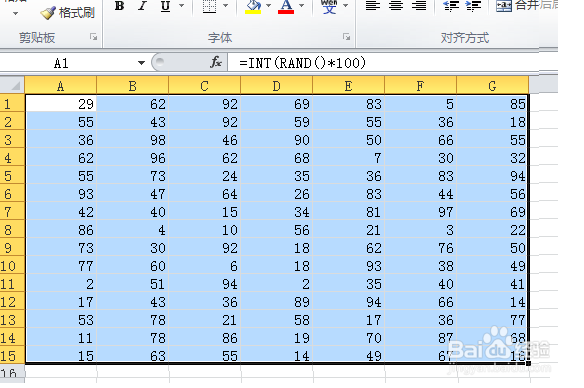Click the cell borders icon
This screenshot has height=388, width=584.
(209, 6)
